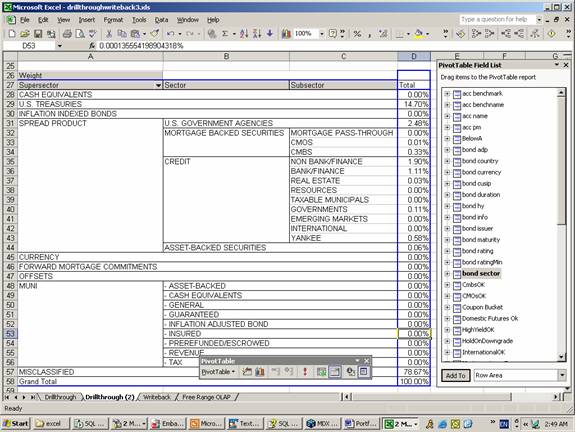
Task: Open the Fill Color dropdown arrow
Action: point(428,34)
